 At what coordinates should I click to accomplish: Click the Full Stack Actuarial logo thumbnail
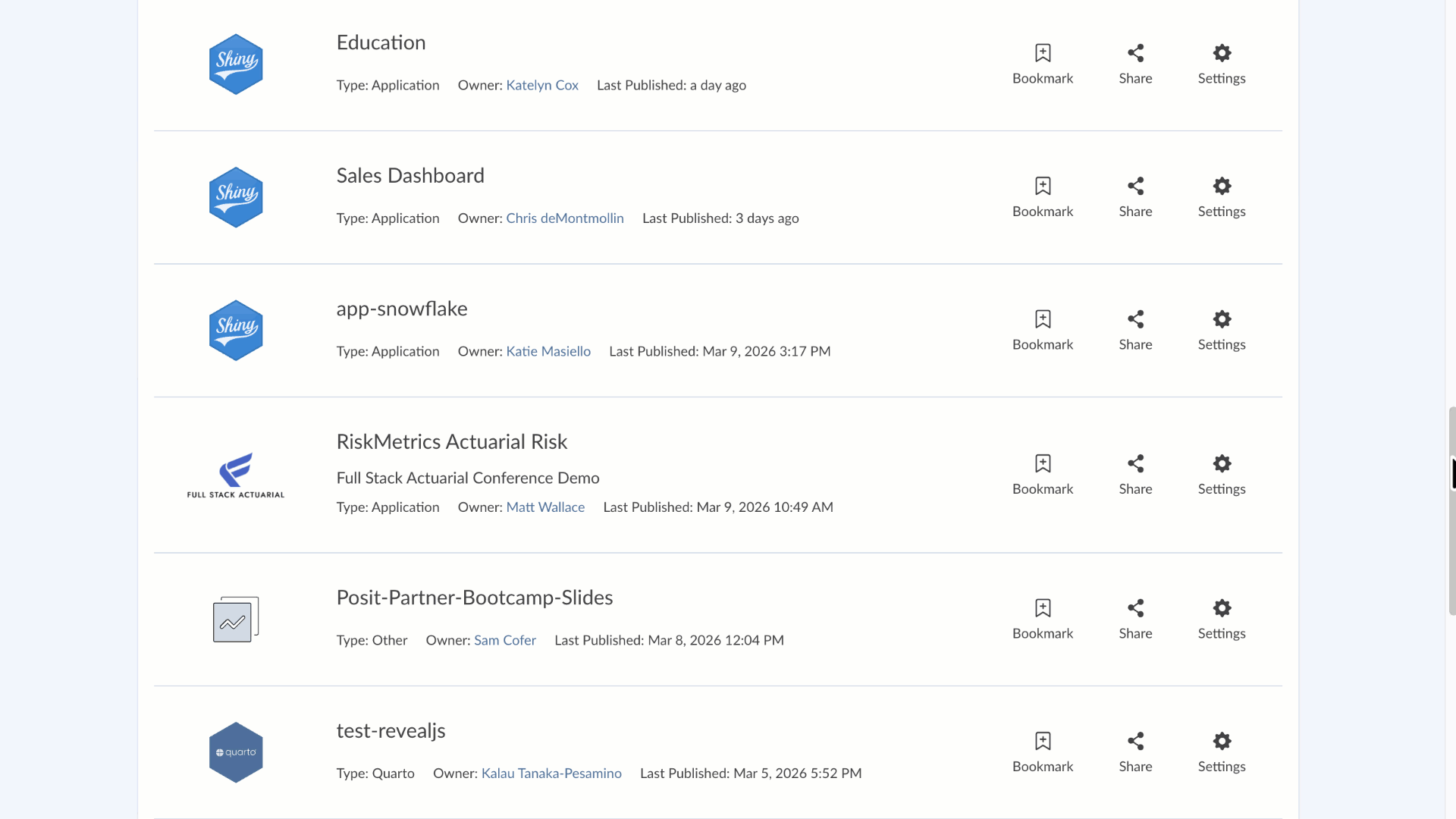click(236, 475)
